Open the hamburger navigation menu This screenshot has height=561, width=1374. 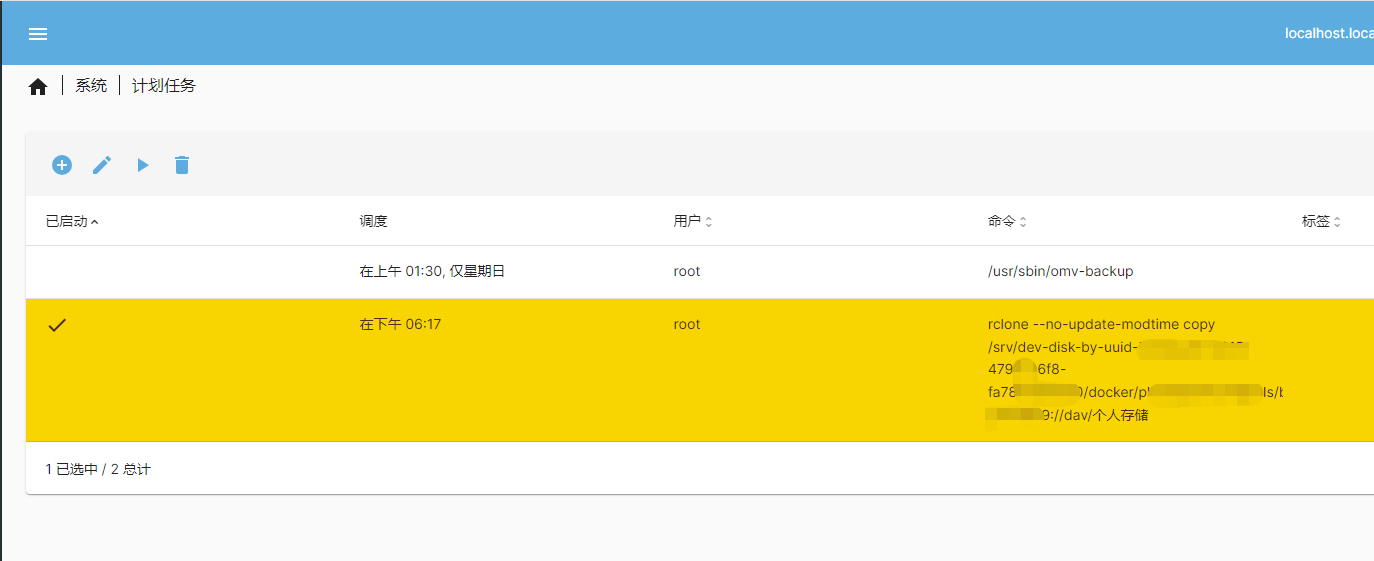[x=38, y=34]
